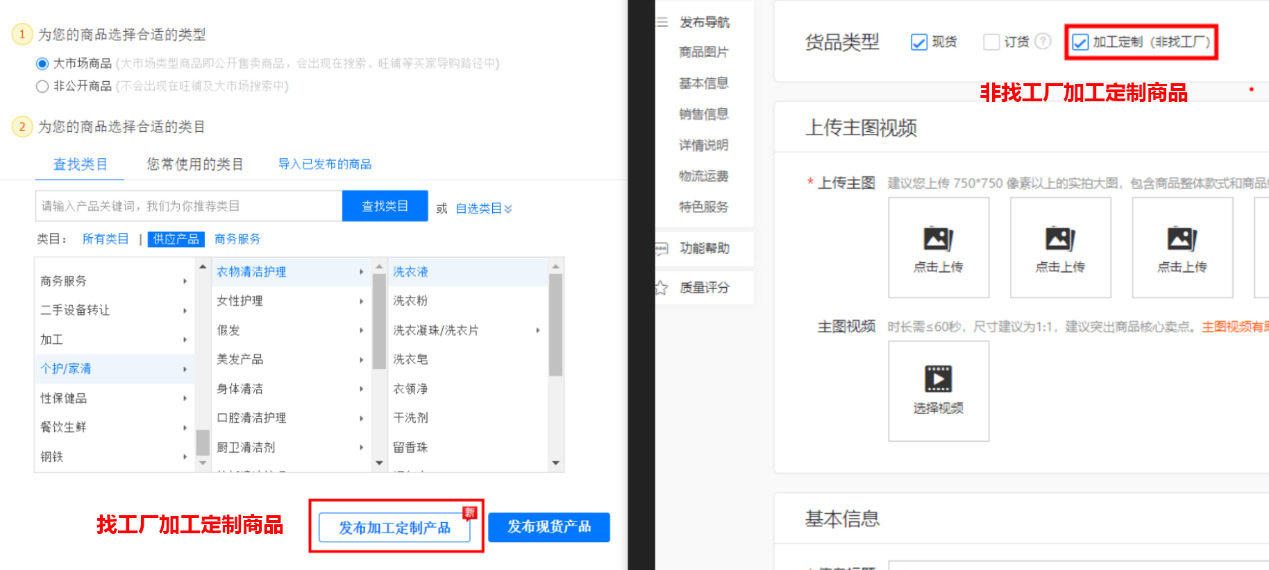This screenshot has height=570, width=1269.
Task: Click the product keyword search field
Action: point(188,206)
